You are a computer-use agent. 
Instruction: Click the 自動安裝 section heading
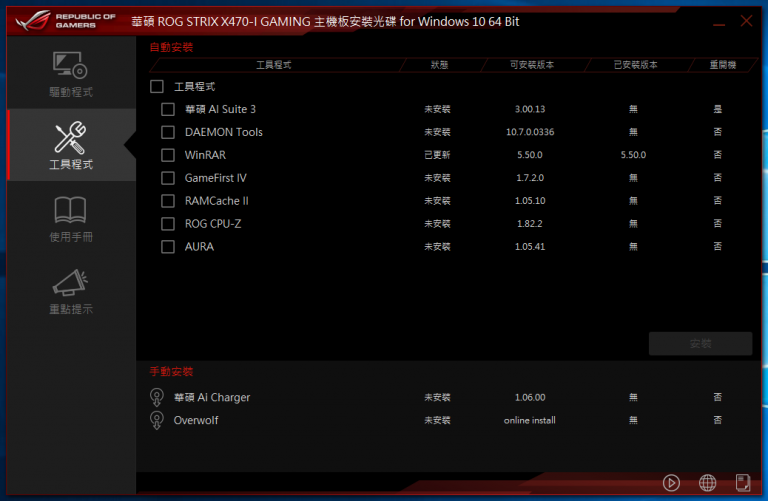pyautogui.click(x=171, y=48)
